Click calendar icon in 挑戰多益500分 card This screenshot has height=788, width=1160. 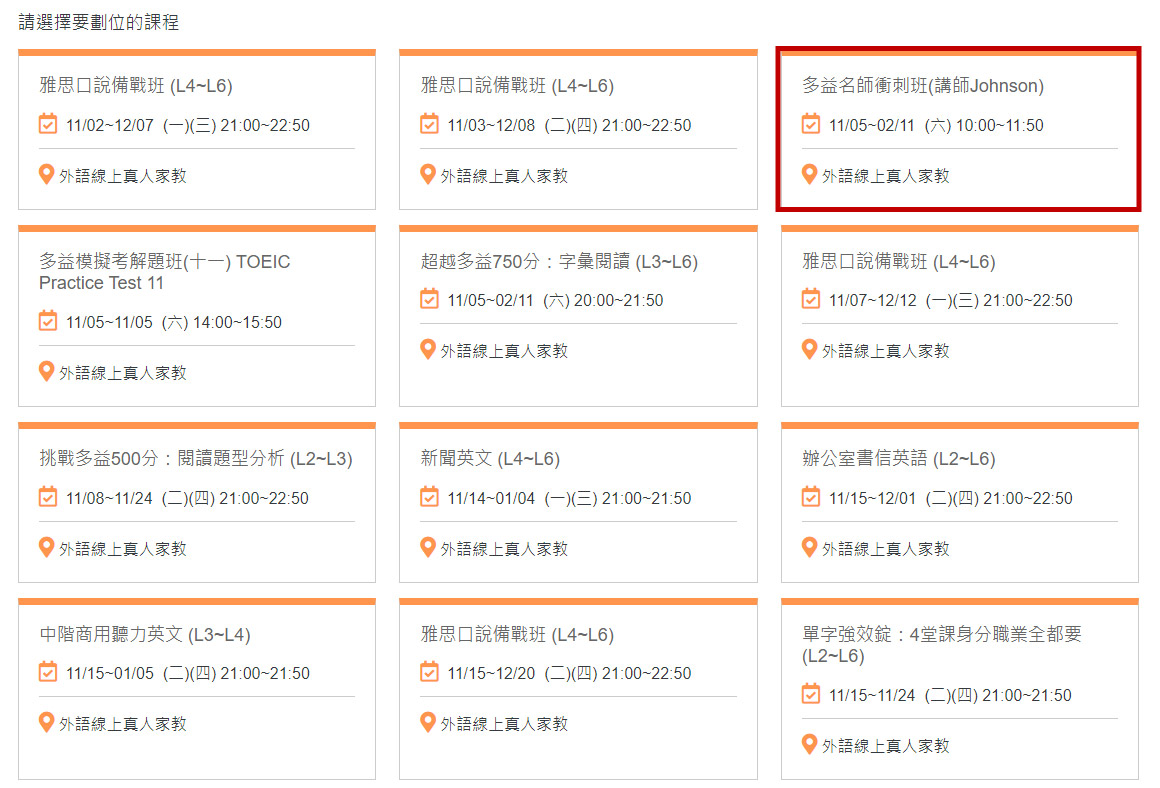[x=47, y=497]
